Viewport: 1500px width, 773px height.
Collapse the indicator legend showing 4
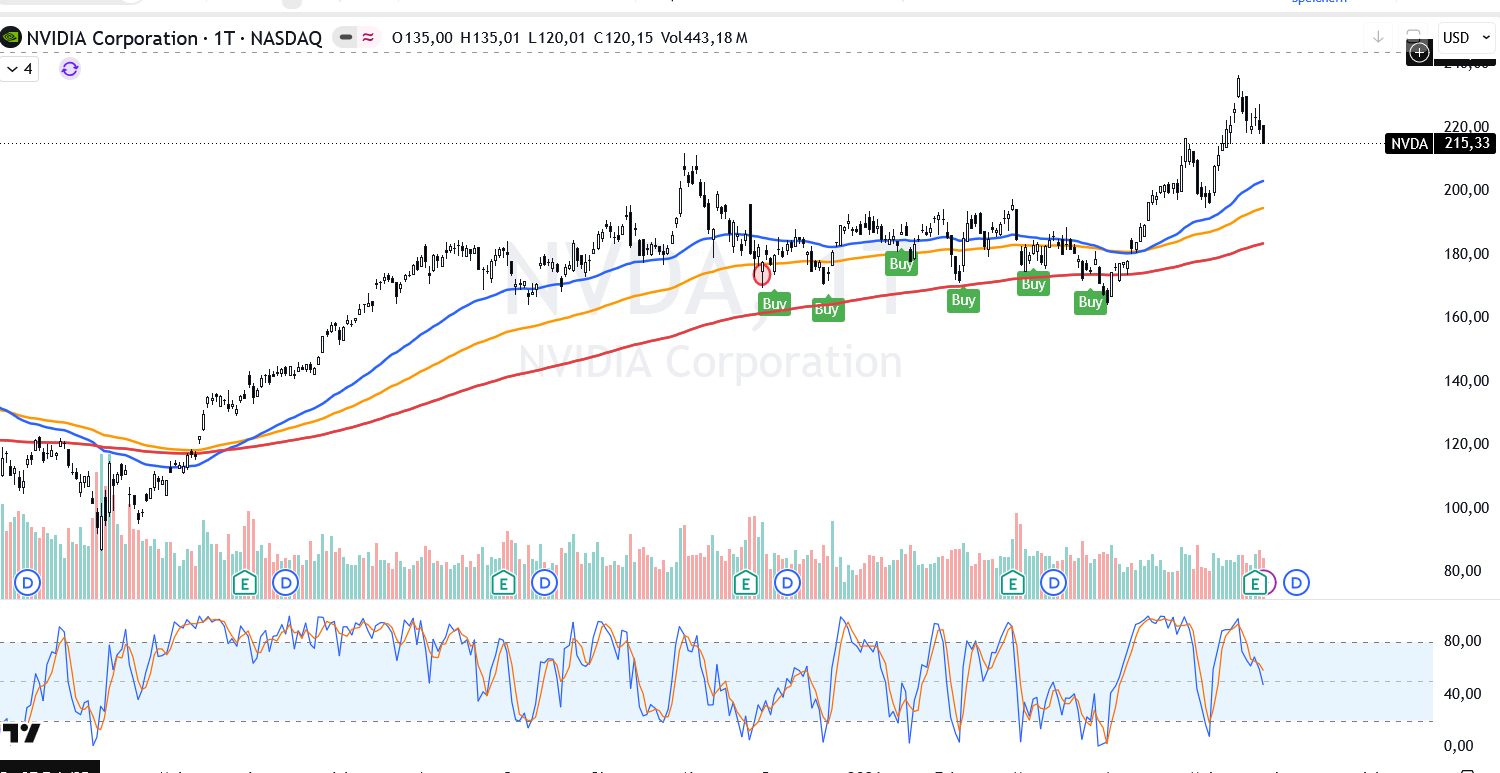pos(19,69)
